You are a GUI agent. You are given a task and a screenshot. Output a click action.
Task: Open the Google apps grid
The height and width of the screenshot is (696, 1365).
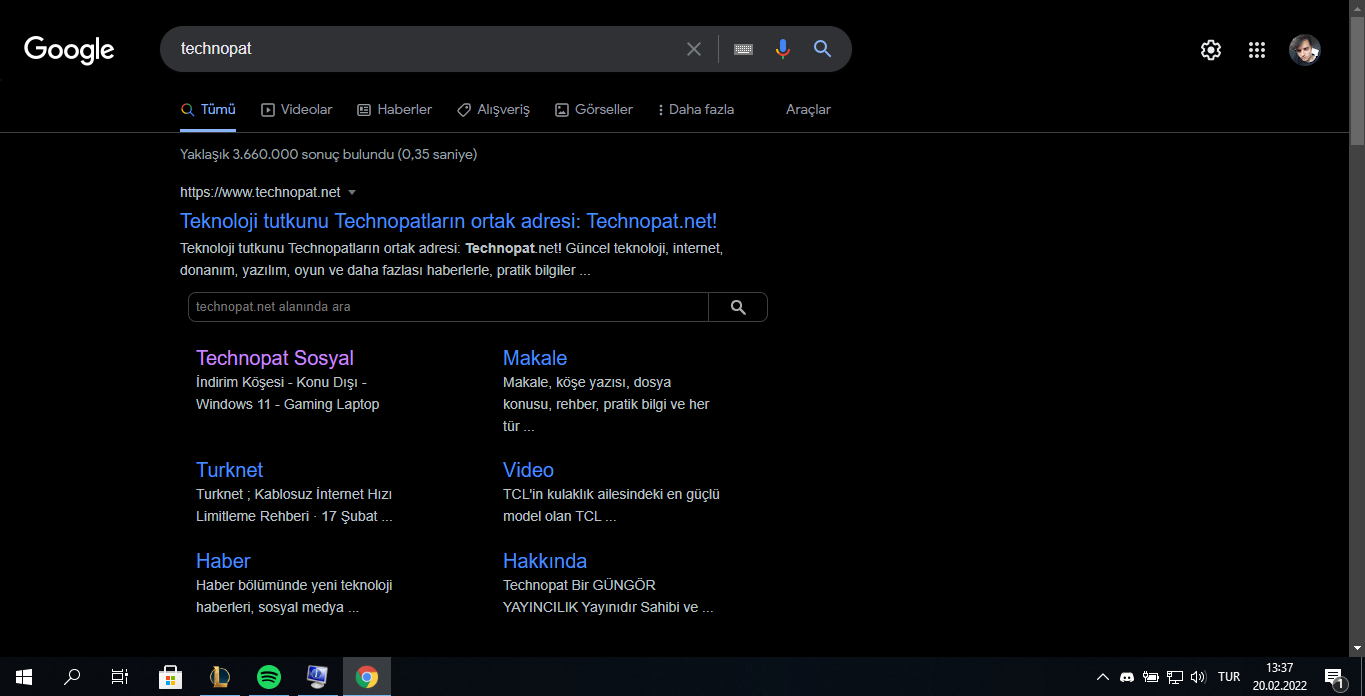pyautogui.click(x=1257, y=50)
